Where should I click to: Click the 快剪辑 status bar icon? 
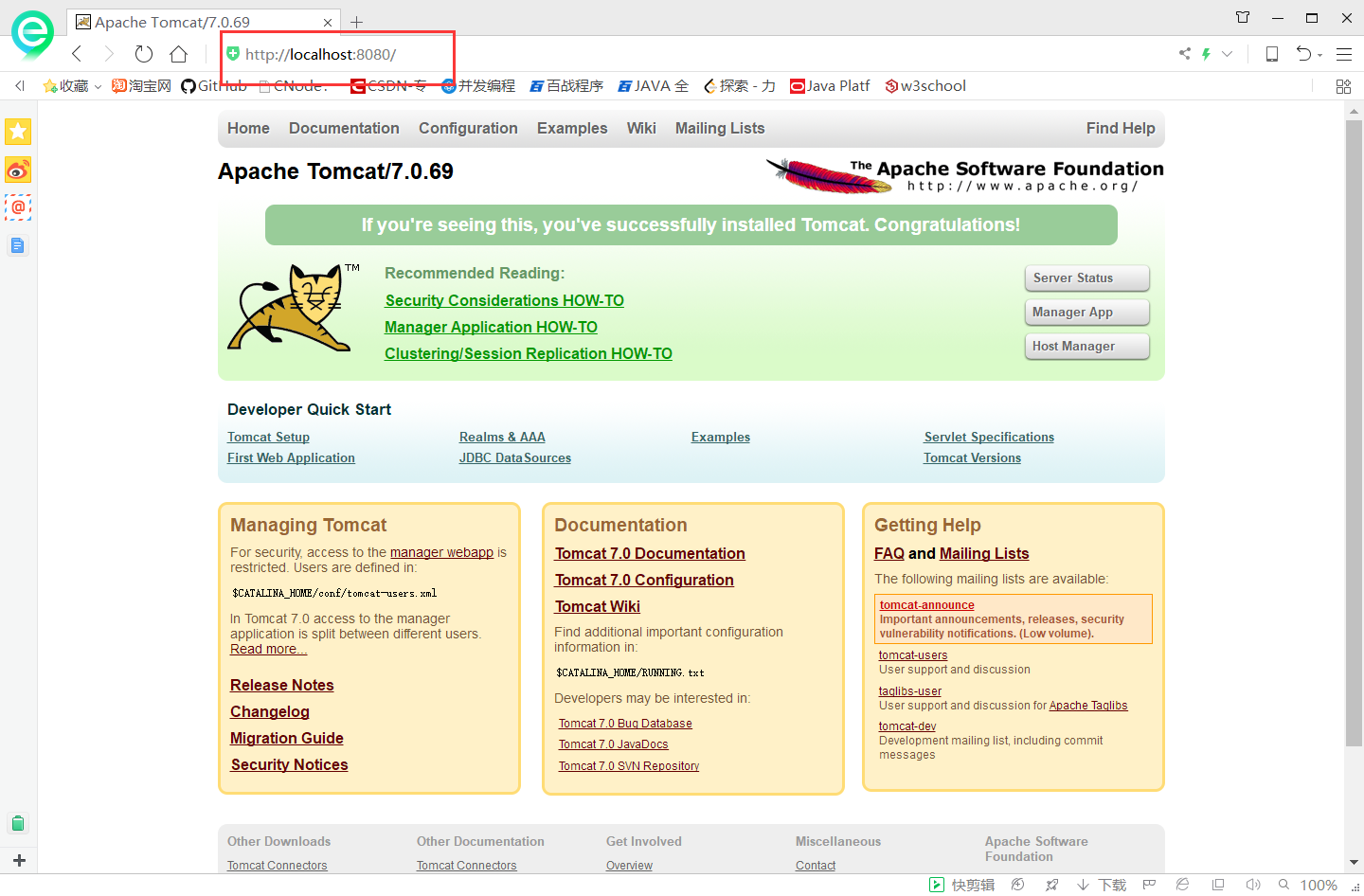[x=961, y=885]
